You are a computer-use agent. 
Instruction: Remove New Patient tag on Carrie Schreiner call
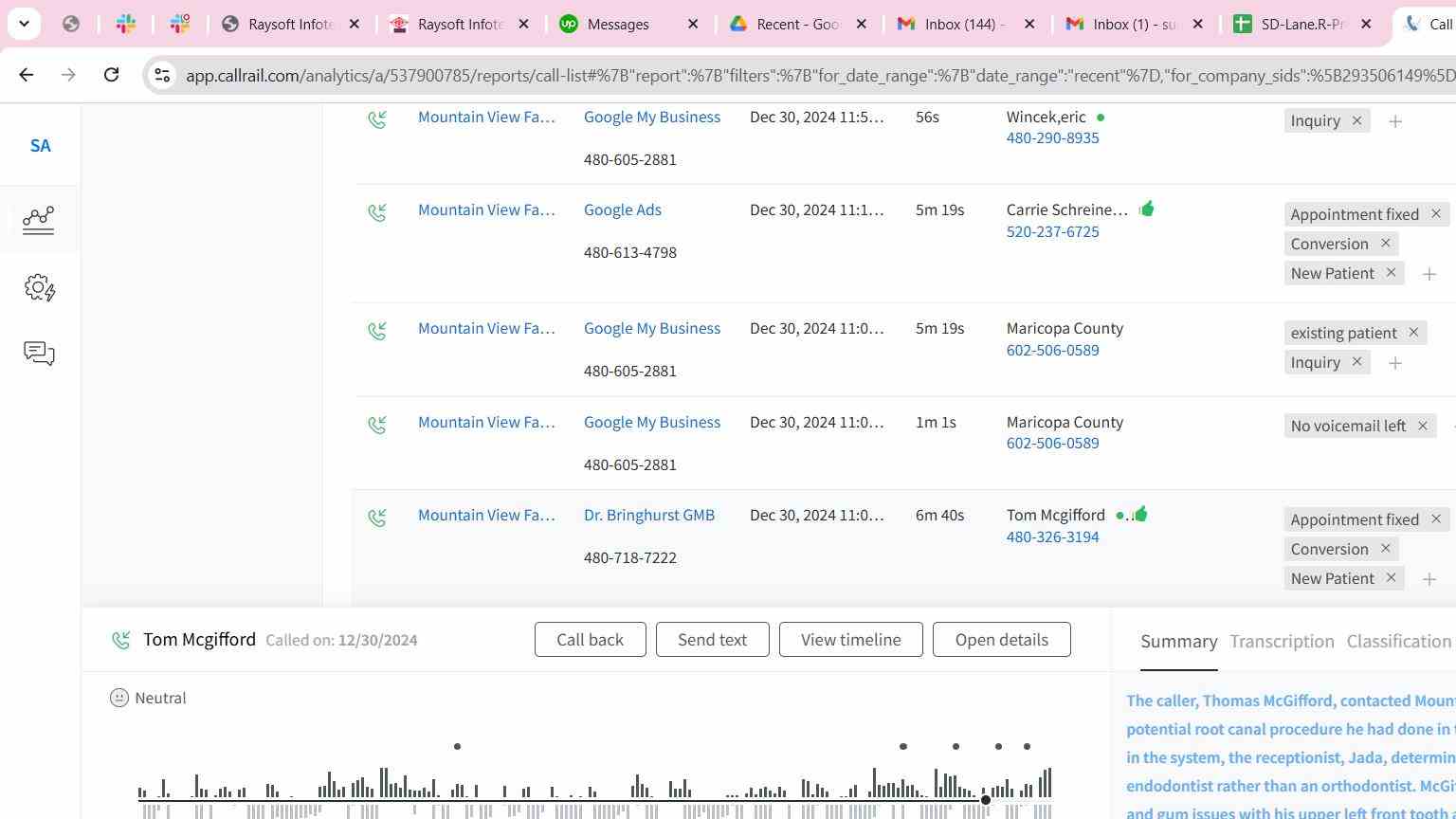1391,273
